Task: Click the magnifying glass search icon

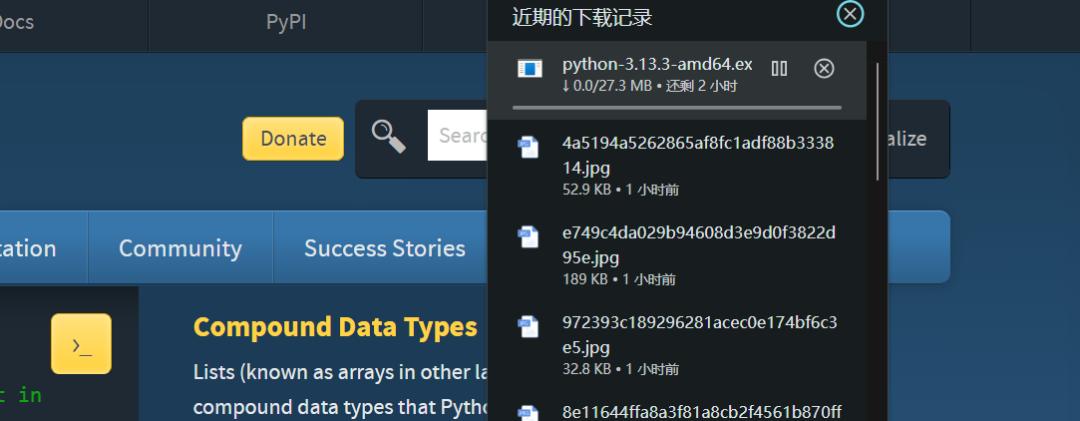Action: click(x=388, y=136)
